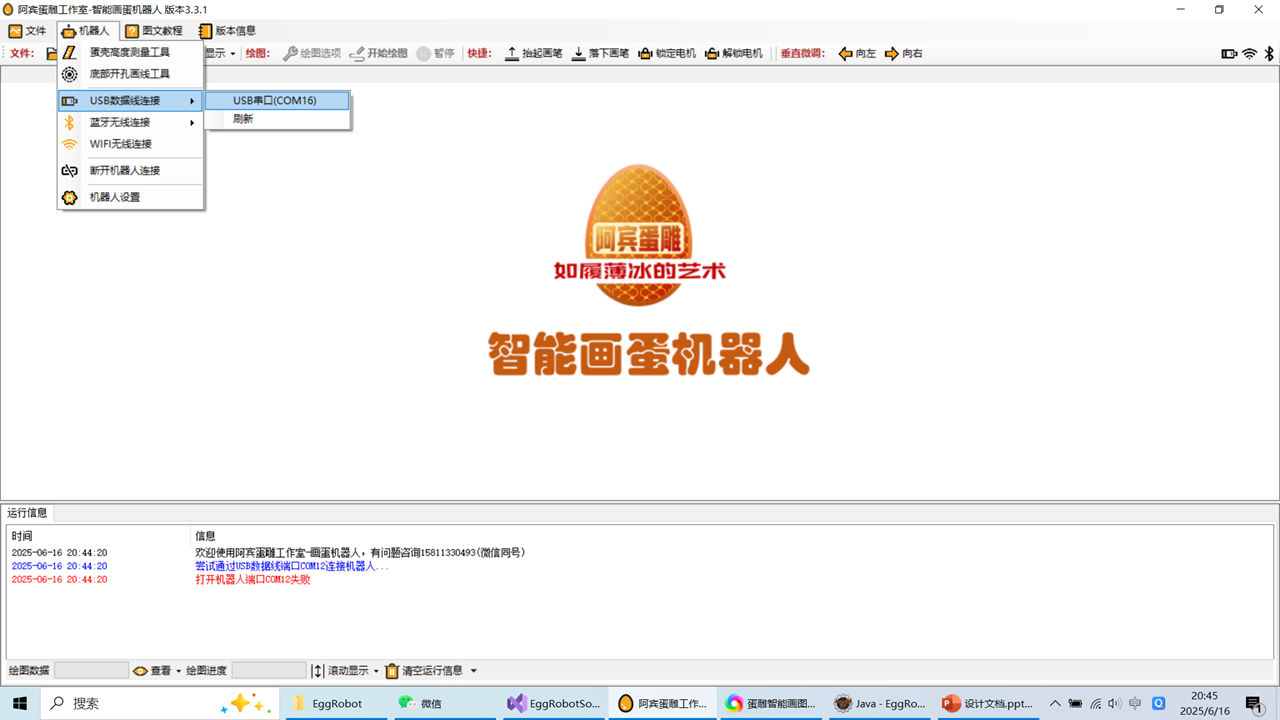Viewport: 1280px width, 720px height.
Task: Choose the 底部开孔画线工具 menu item
Action: [x=129, y=74]
